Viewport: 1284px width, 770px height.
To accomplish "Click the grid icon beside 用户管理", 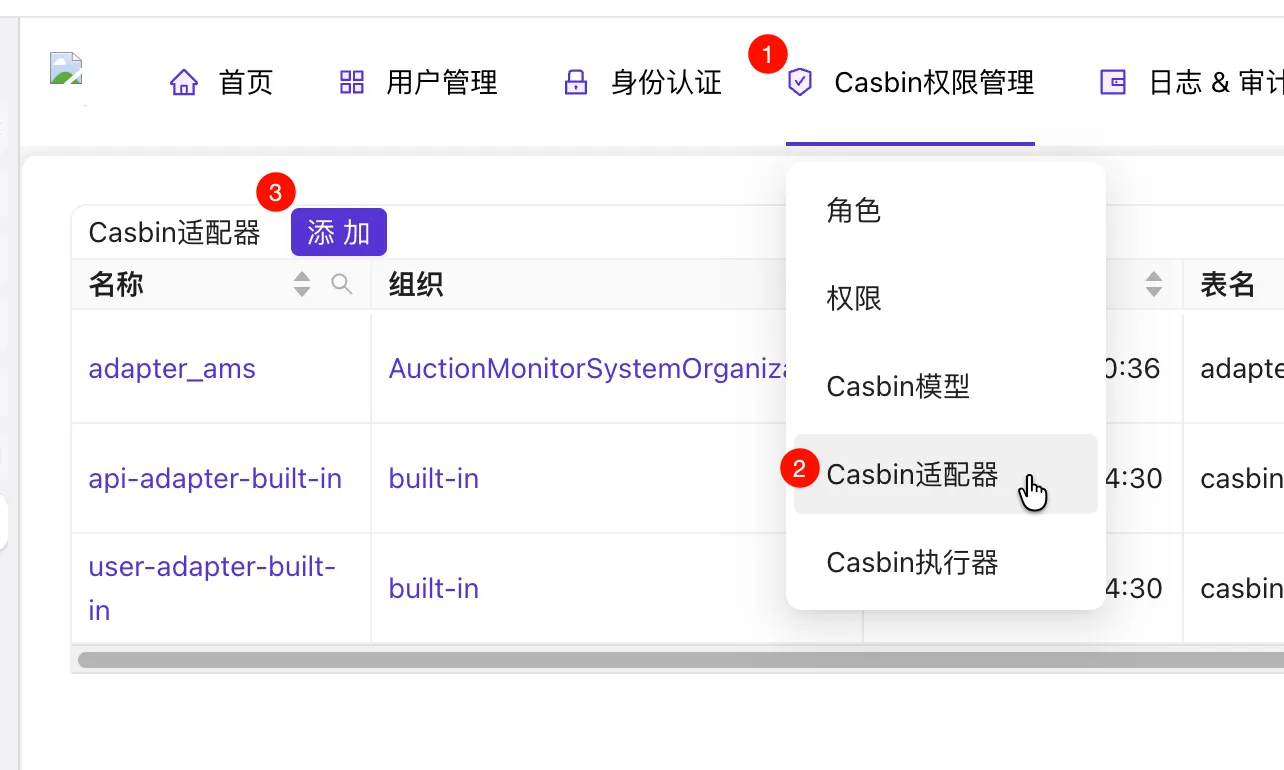I will 352,82.
